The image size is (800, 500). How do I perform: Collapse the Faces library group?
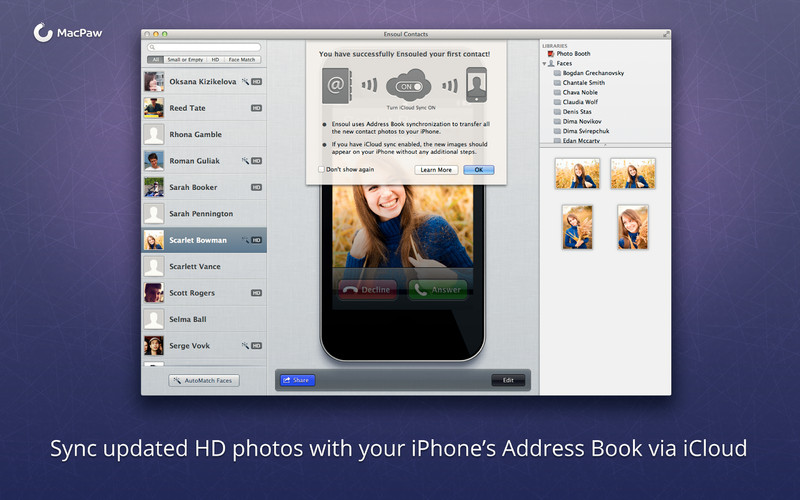[x=544, y=64]
